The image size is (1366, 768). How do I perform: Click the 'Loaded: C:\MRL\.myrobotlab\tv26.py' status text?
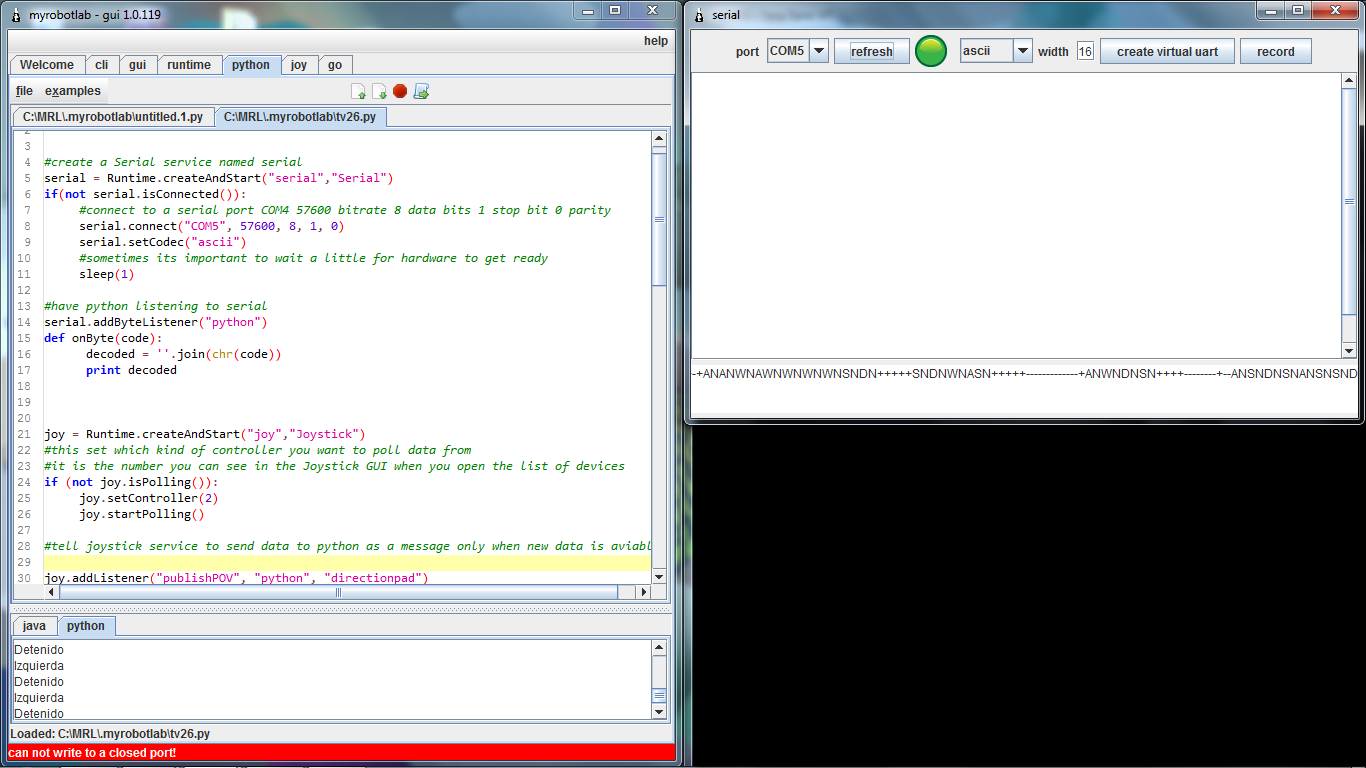[x=110, y=734]
